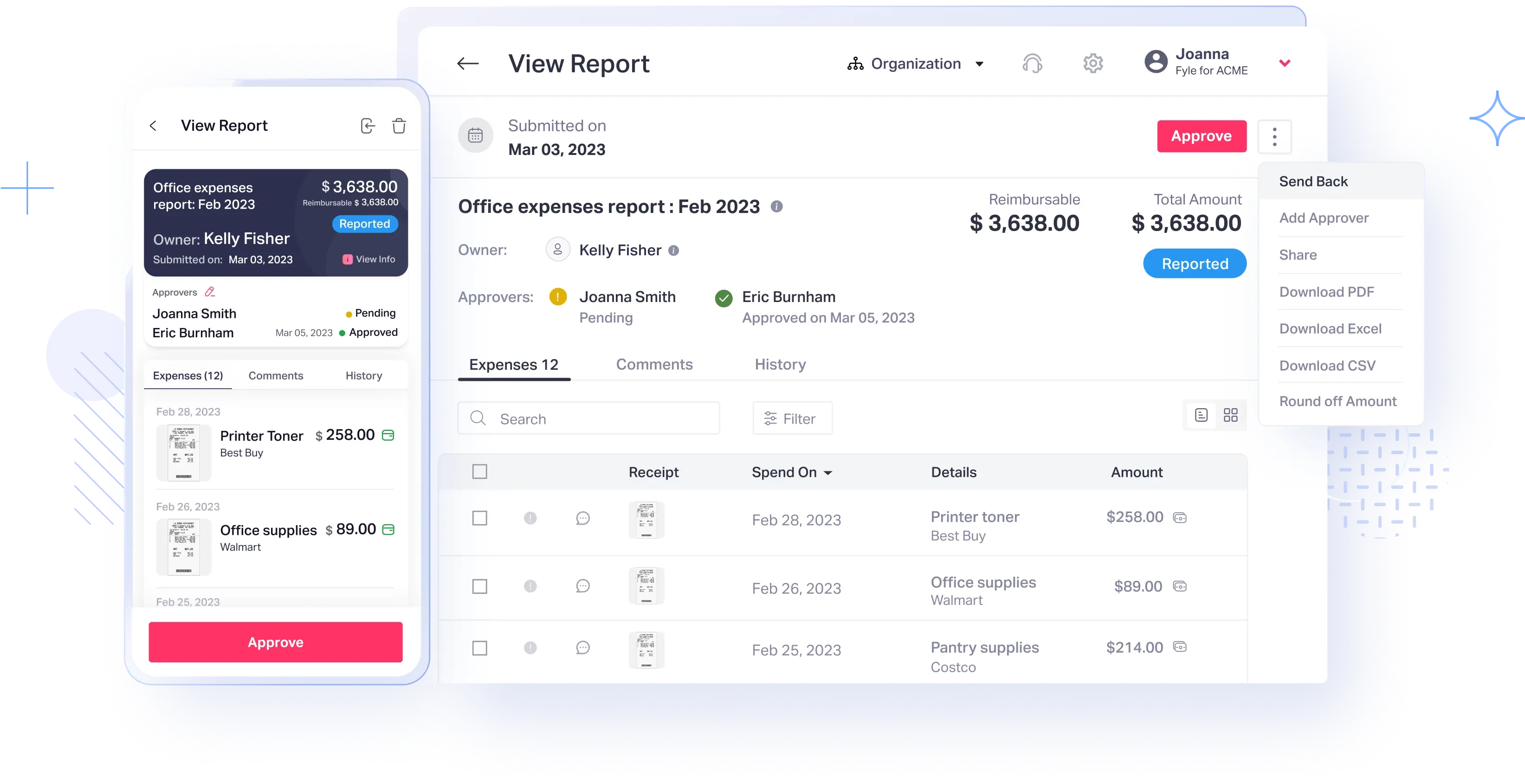The image size is (1525, 784).
Task: Expand Joanna account menu red chevron
Action: point(1284,63)
